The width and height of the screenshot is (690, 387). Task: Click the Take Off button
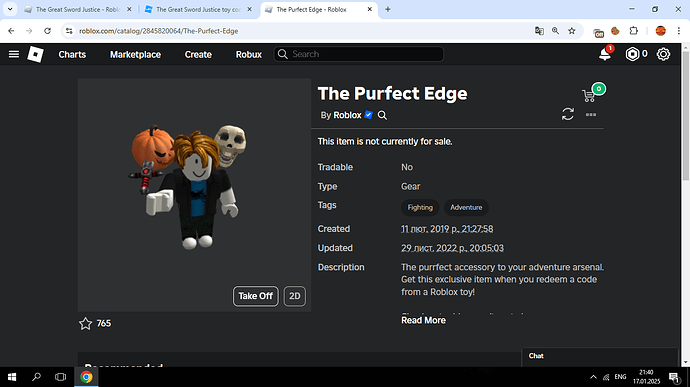tap(256, 296)
